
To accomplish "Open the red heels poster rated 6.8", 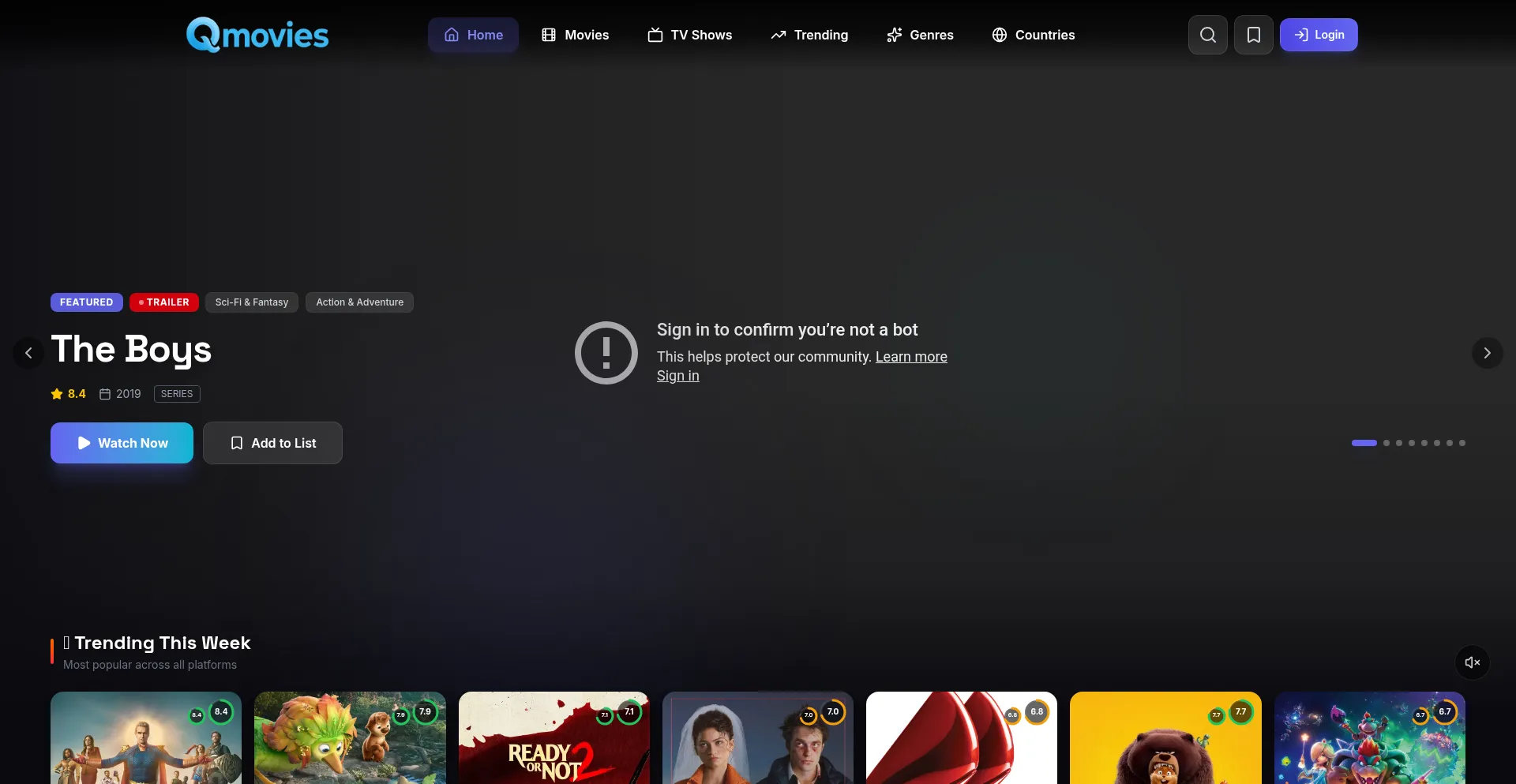I will click(x=962, y=738).
